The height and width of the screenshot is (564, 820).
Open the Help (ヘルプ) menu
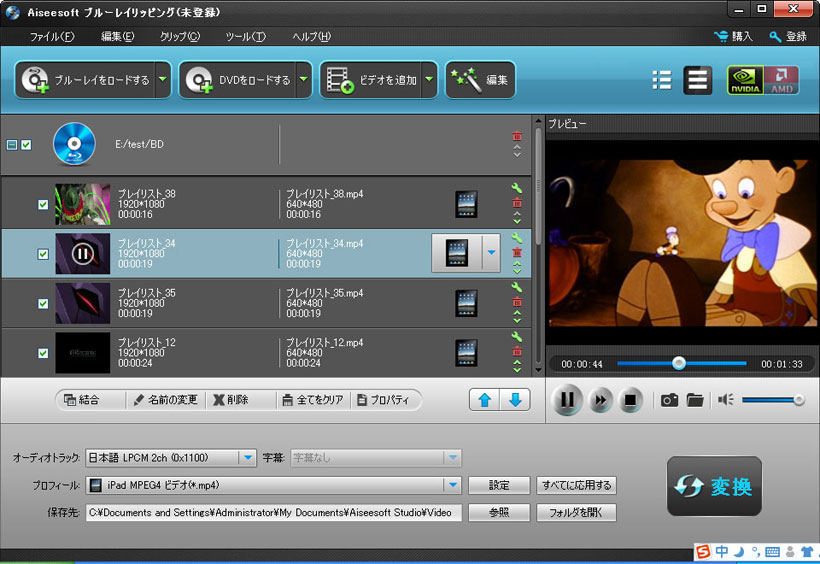[x=312, y=37]
